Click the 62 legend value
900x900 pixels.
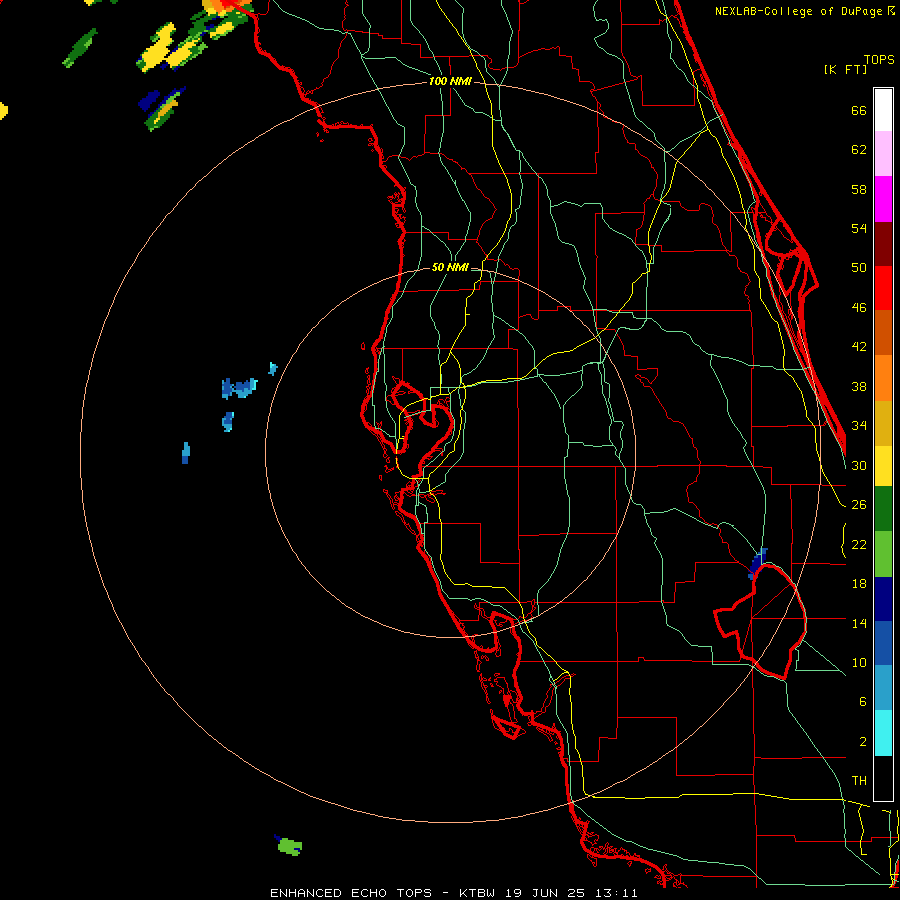pyautogui.click(x=859, y=150)
